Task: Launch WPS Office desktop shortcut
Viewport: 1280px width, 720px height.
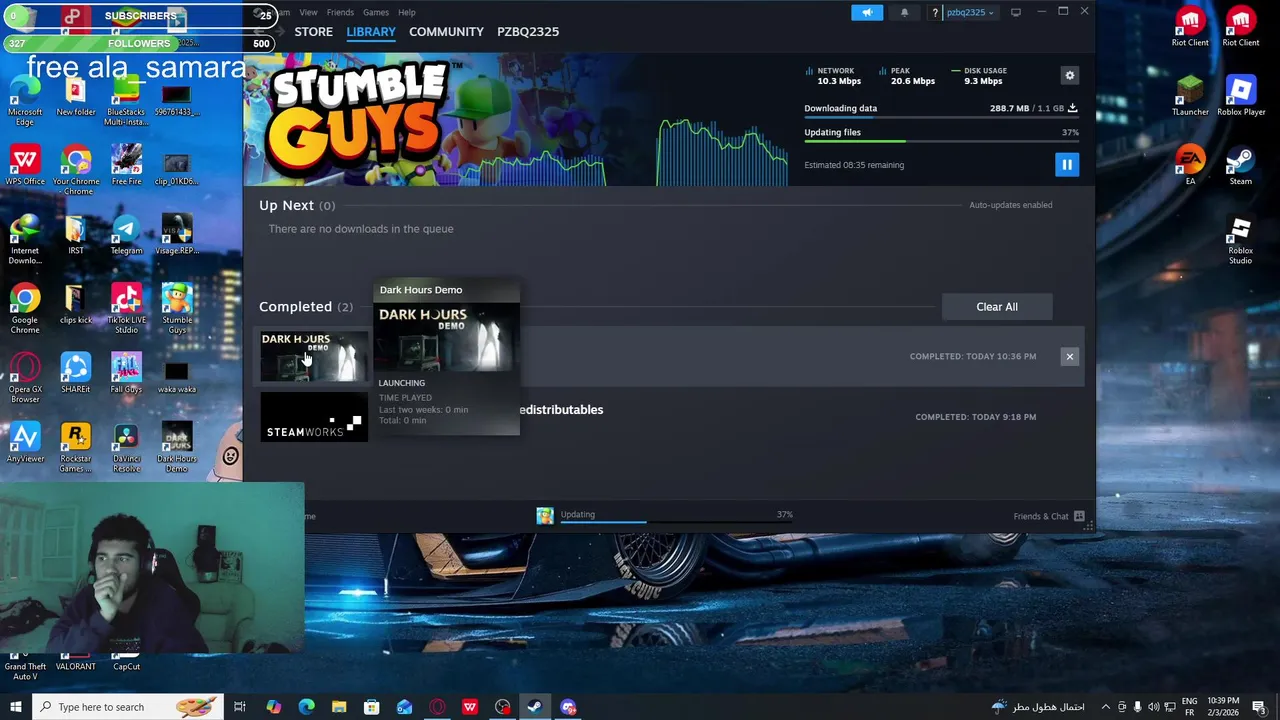Action: [x=25, y=166]
